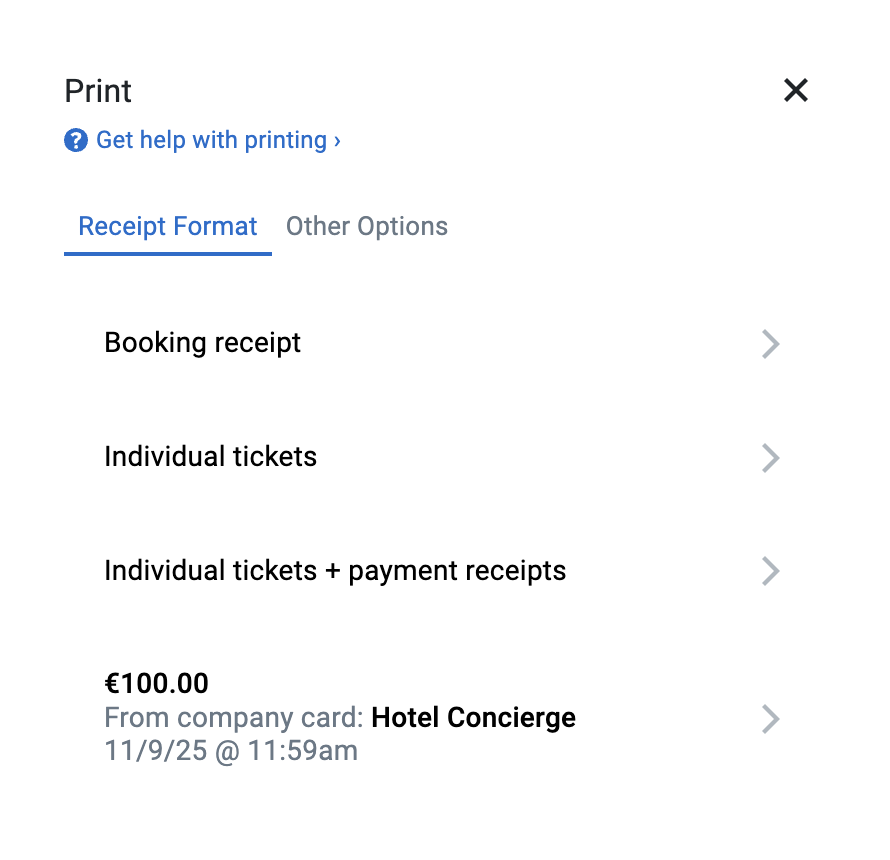Click the 11/9/25 @ 11:59am timestamp
Screen dimensions: 890x860
pos(231,750)
